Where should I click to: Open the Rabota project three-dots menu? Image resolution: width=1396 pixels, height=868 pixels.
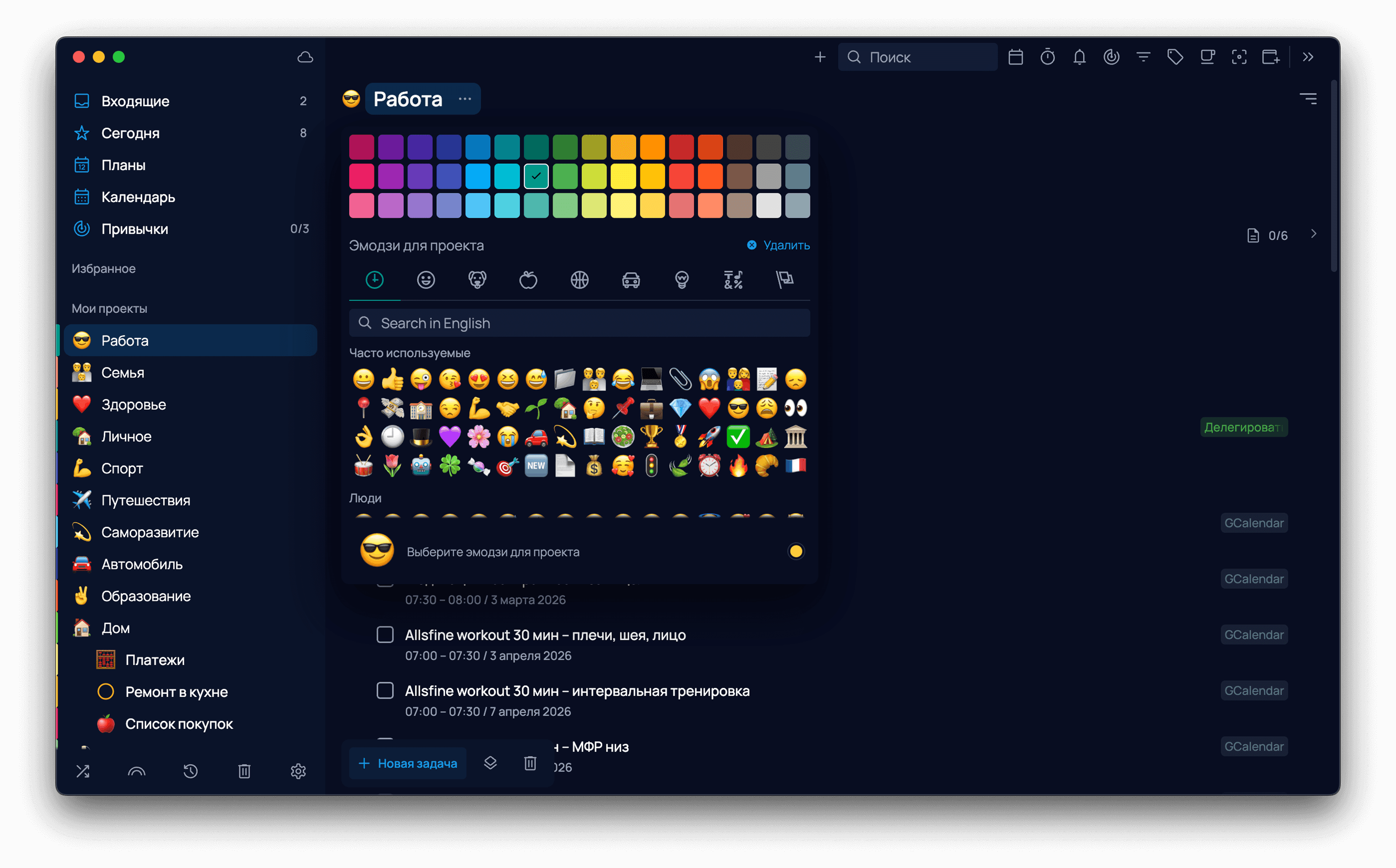point(465,99)
